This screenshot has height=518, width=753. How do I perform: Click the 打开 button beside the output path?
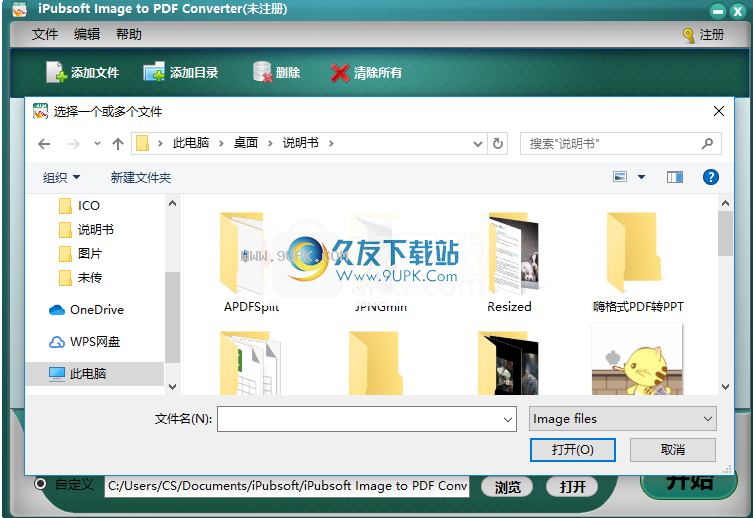click(x=572, y=487)
